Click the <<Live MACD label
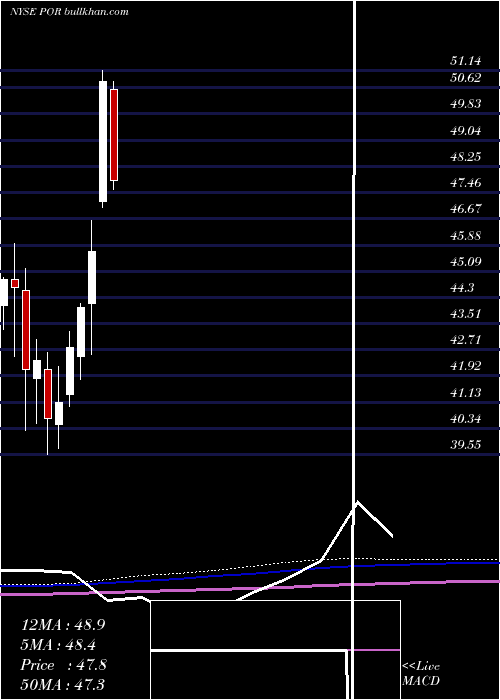 (421, 674)
